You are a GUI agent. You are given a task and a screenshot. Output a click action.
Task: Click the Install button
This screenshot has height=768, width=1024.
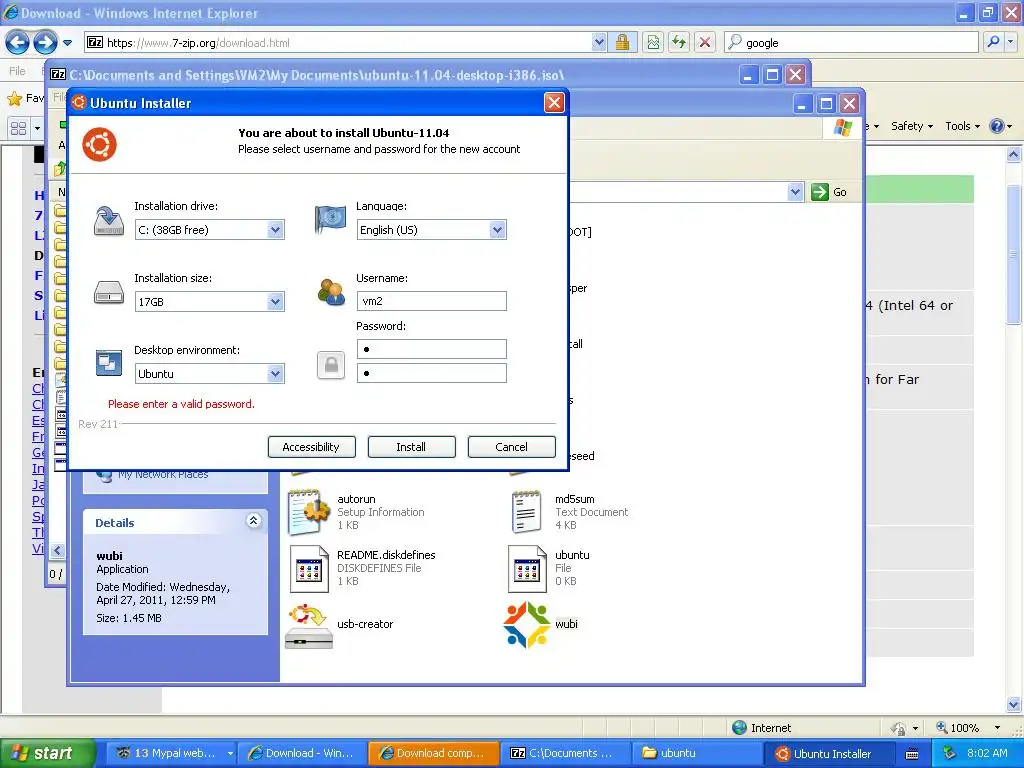[411, 447]
